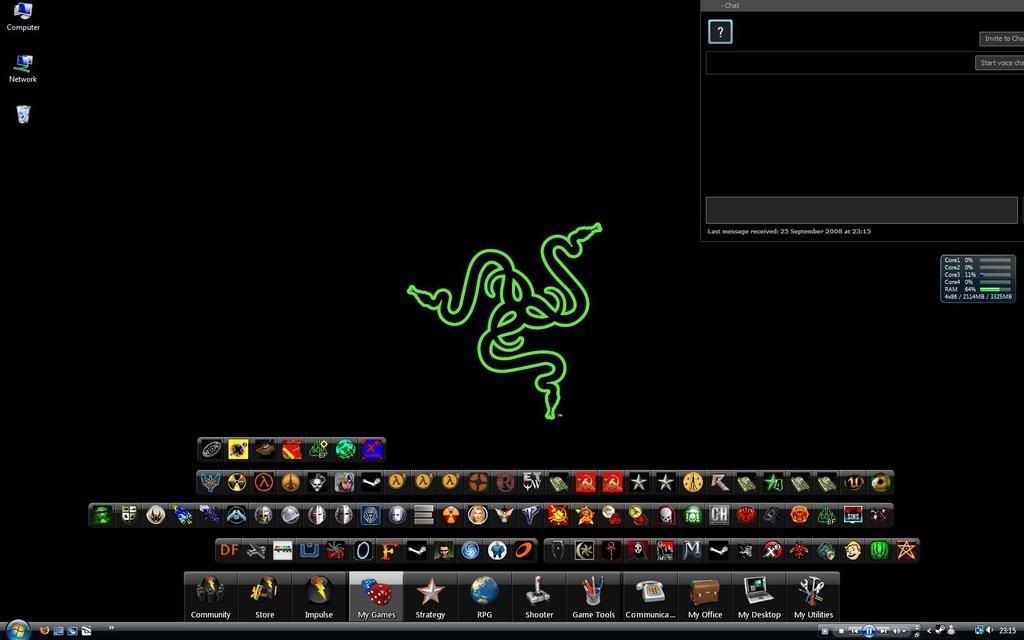This screenshot has width=1024, height=640.
Task: Open the My Desktop dock tab
Action: (x=759, y=596)
